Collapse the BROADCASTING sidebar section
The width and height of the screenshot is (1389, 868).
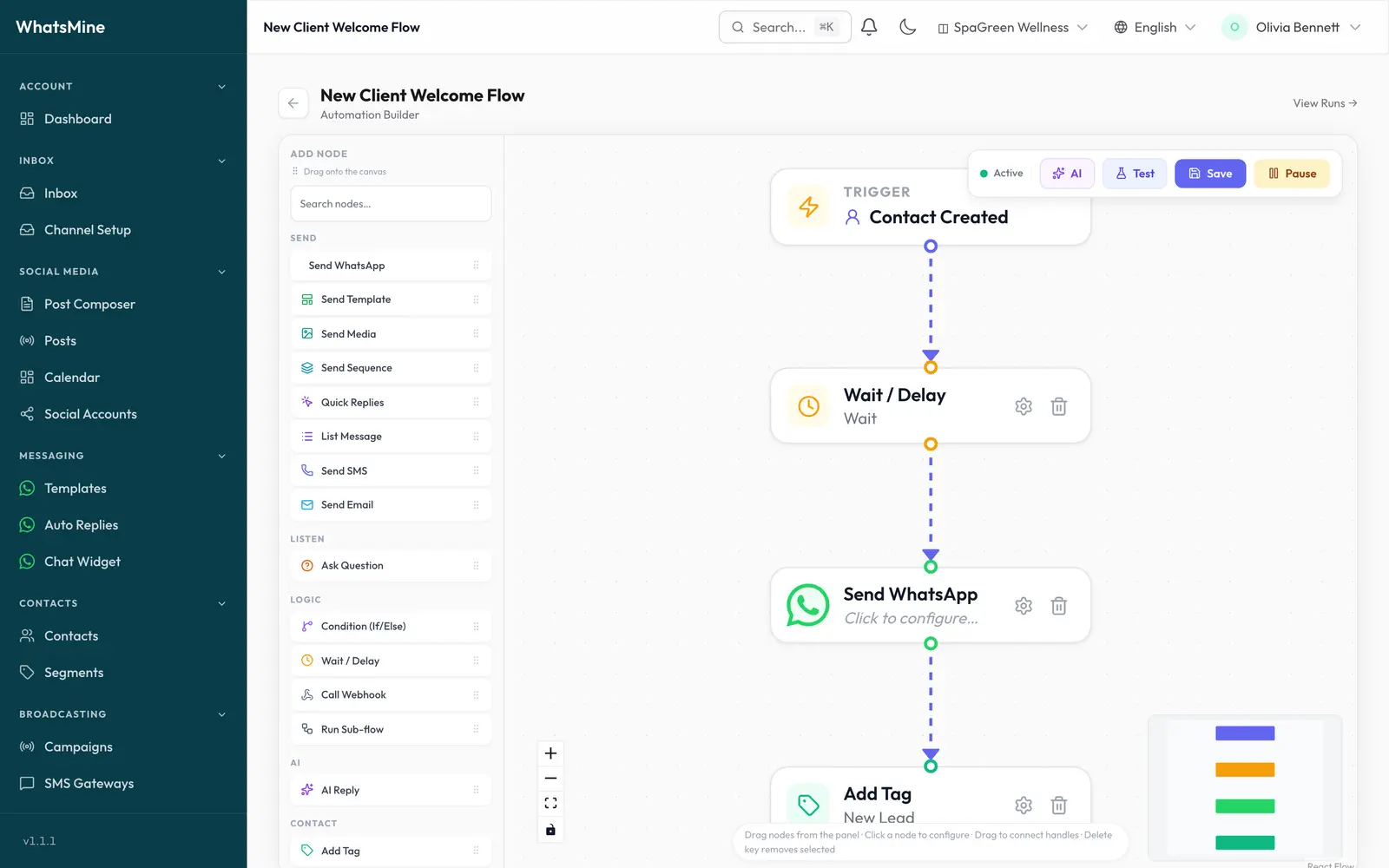pos(221,714)
